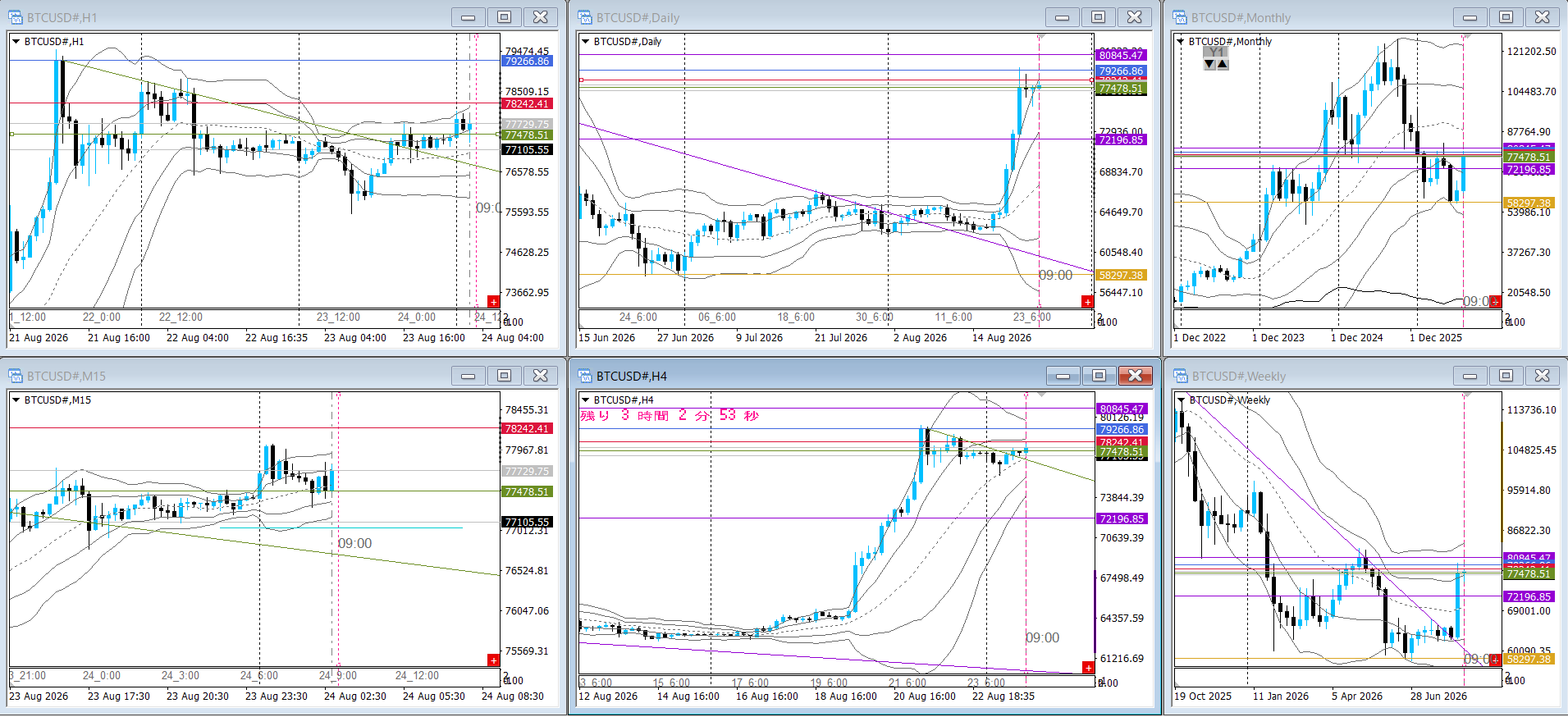Click the 1 Dec 2022 date in Monthly chart
This screenshot has height=717, width=1568.
point(1200,338)
